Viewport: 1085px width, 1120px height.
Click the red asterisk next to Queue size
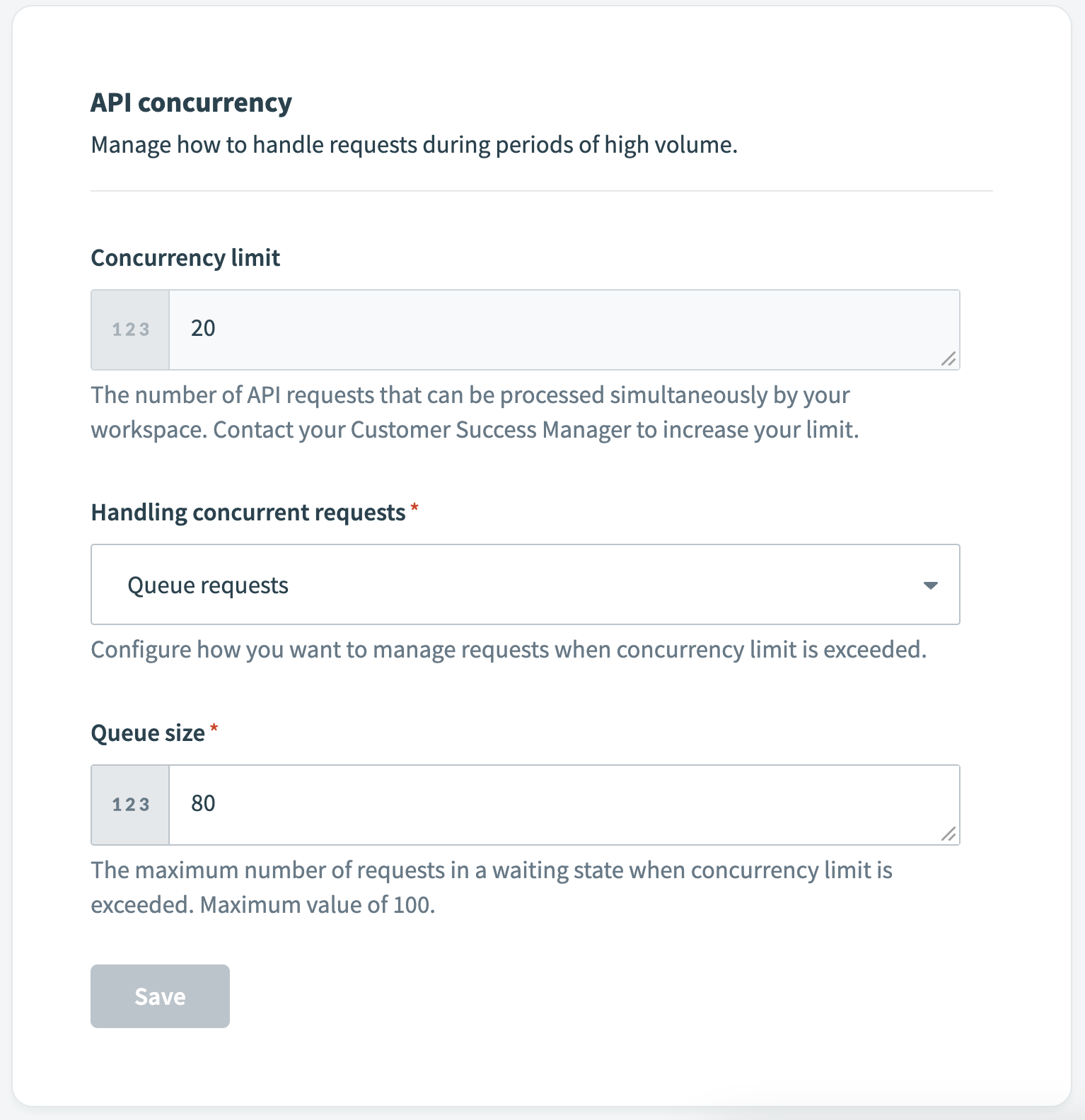215,730
